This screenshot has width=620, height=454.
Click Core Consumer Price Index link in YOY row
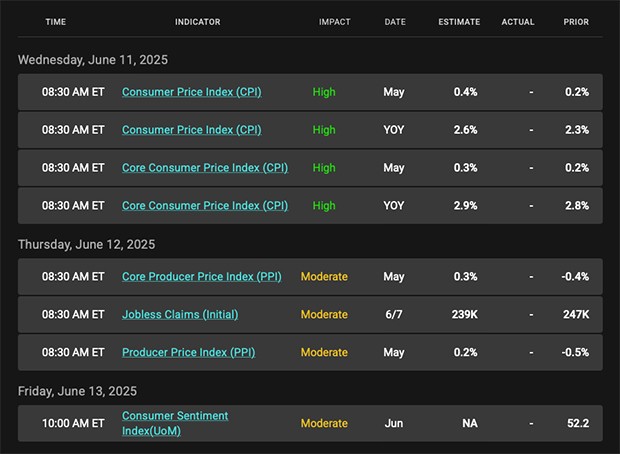click(204, 206)
